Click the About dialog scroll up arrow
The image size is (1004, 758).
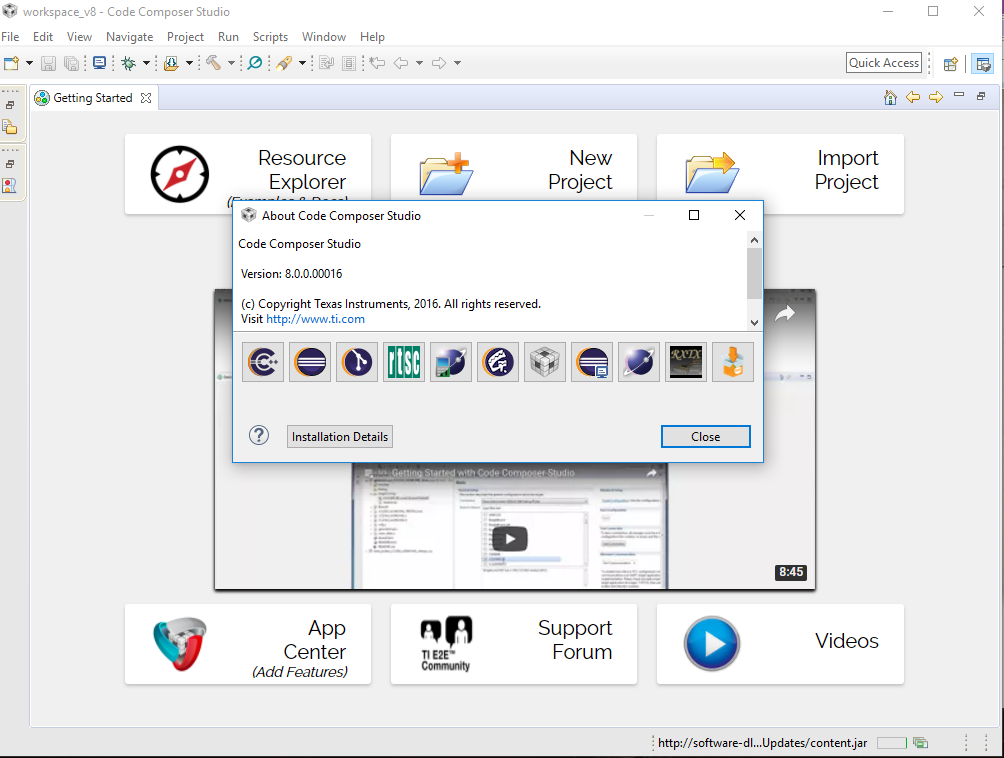754,240
